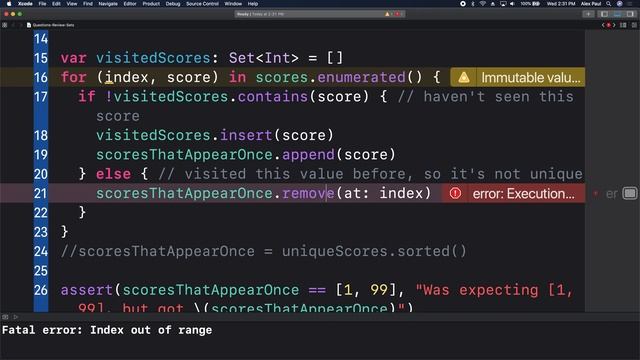Click the commented uniqueScores.sorted() line
Screen dimensions: 640x360
point(263,251)
